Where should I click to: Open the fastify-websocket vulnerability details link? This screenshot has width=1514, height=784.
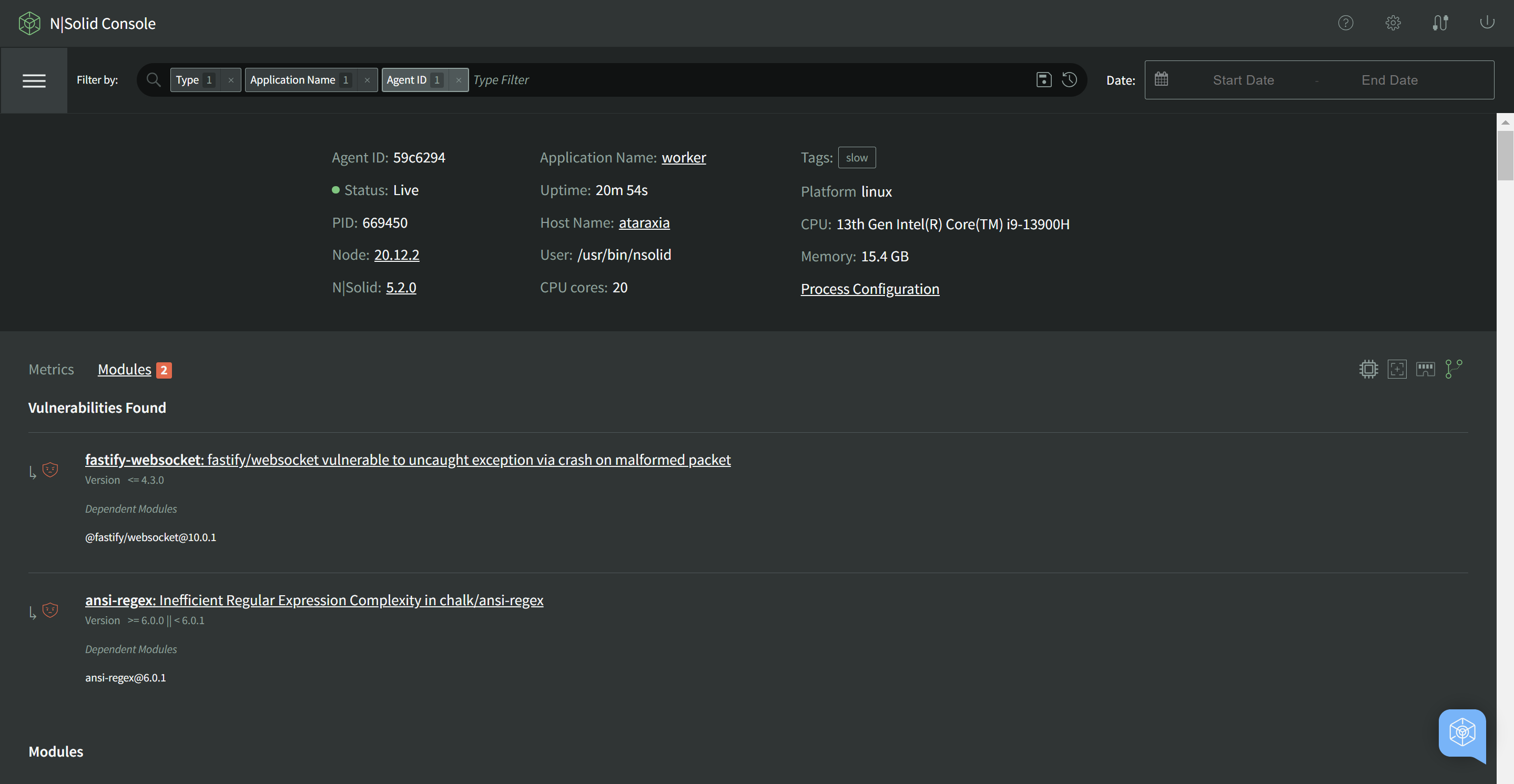coord(408,460)
